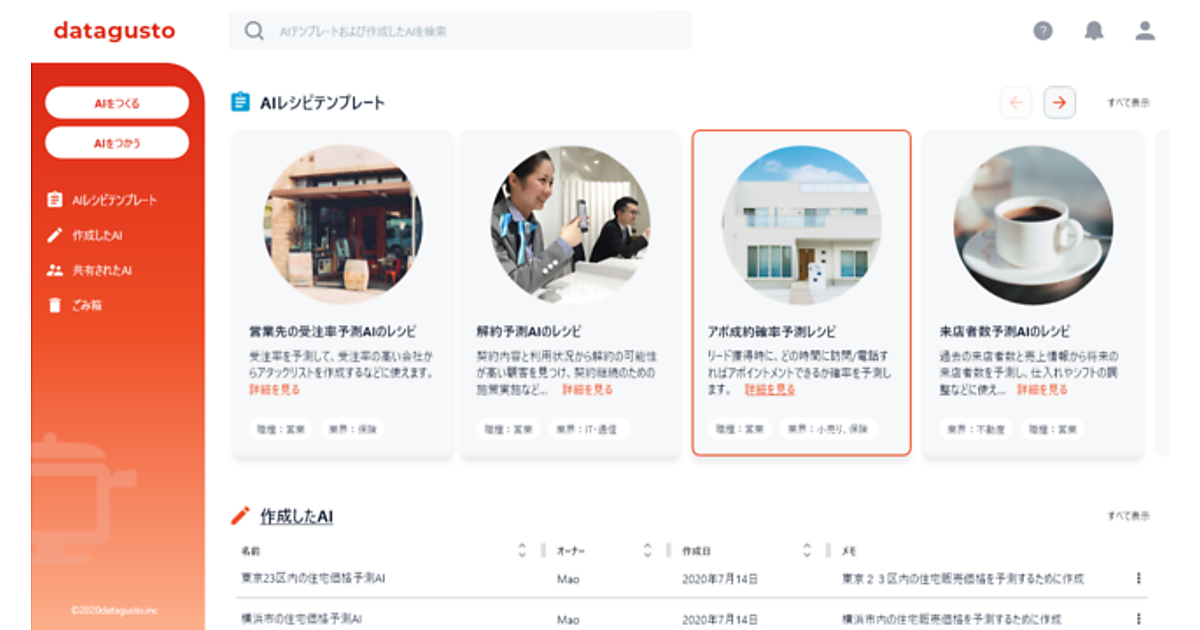The height and width of the screenshot is (630, 1200).
Task: Sort the table by オーナー column
Action: click(x=647, y=551)
